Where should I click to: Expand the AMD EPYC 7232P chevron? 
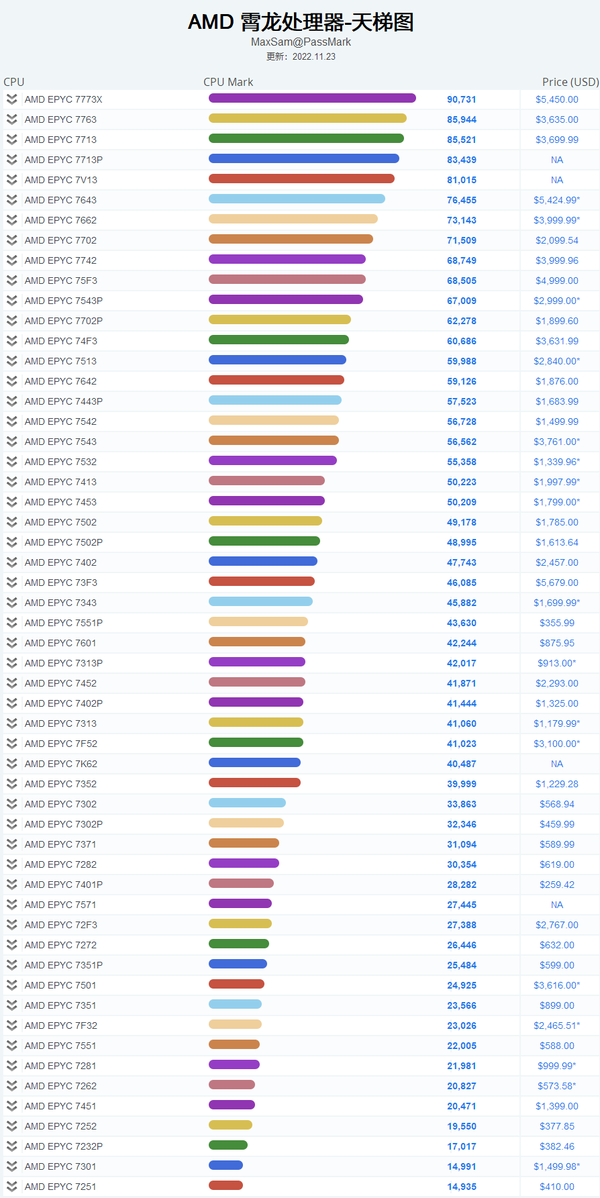[11, 1146]
